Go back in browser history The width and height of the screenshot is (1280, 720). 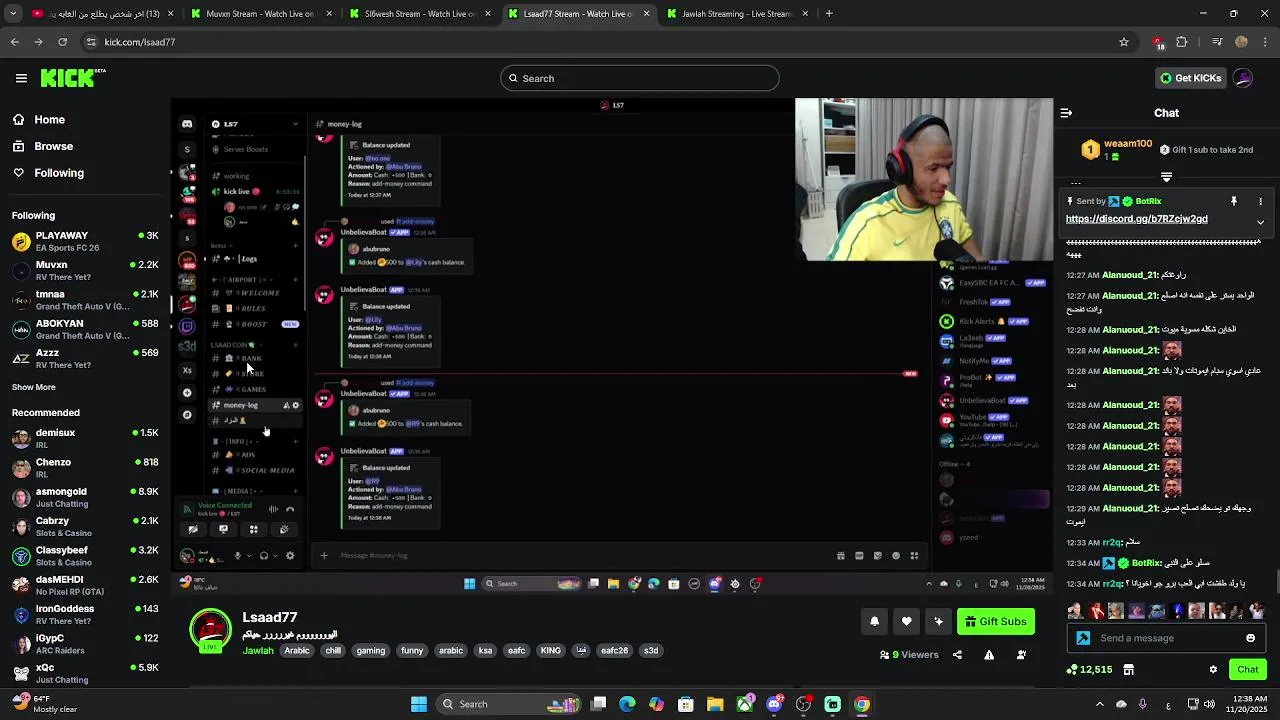pyautogui.click(x=14, y=42)
